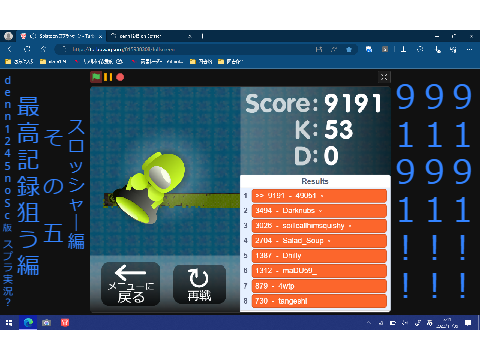480x360 pixels.
Task: Open the last bookmarks bar folder
Action: [x=230, y=61]
